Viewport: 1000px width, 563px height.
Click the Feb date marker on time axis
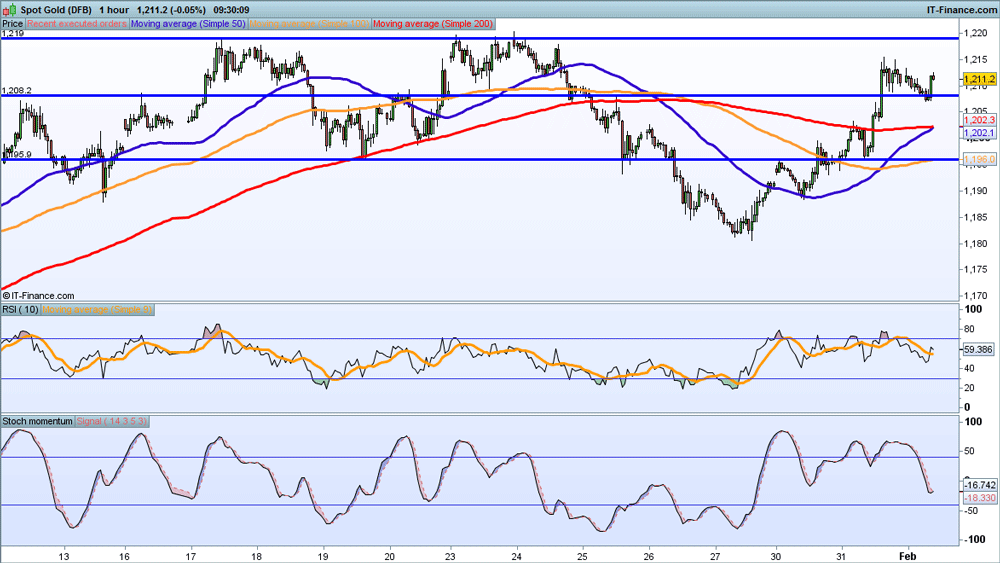pos(908,556)
